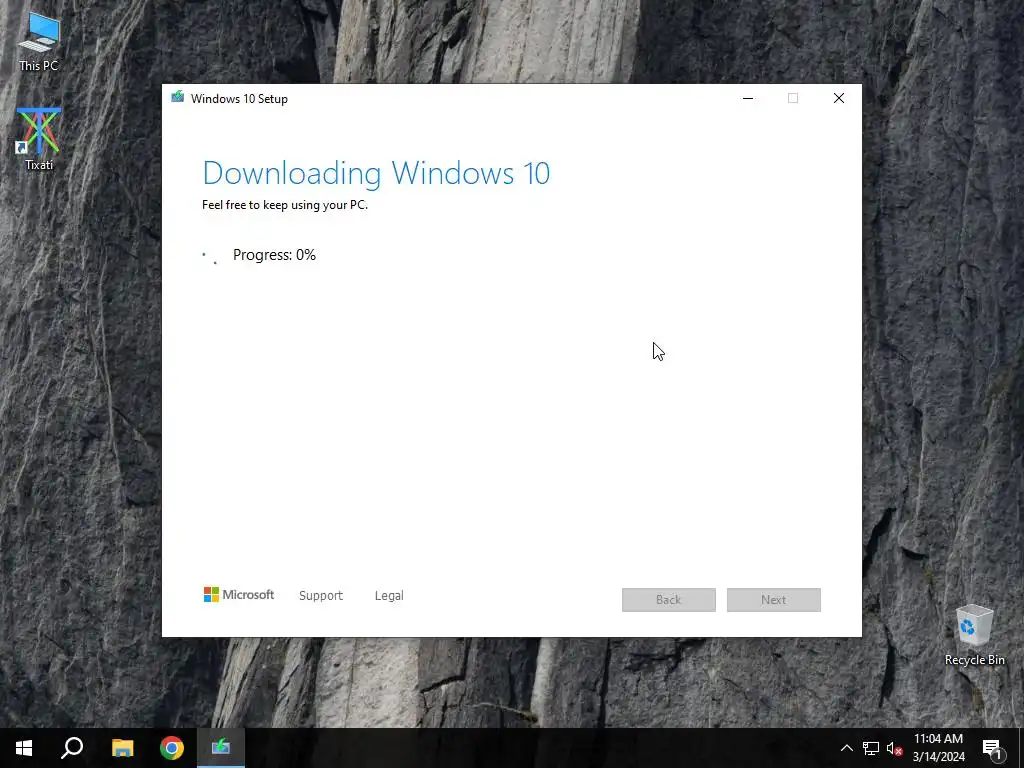Click the Microsoft logo in setup

click(x=239, y=594)
